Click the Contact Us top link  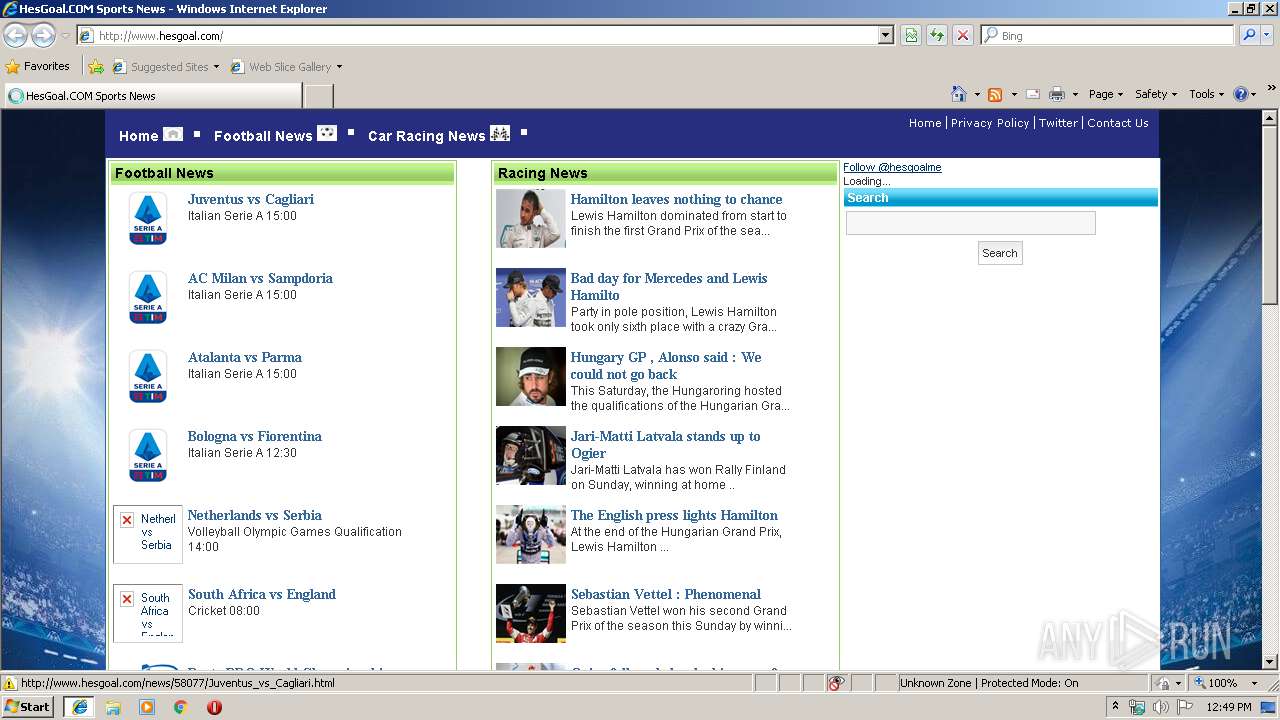coord(1118,123)
